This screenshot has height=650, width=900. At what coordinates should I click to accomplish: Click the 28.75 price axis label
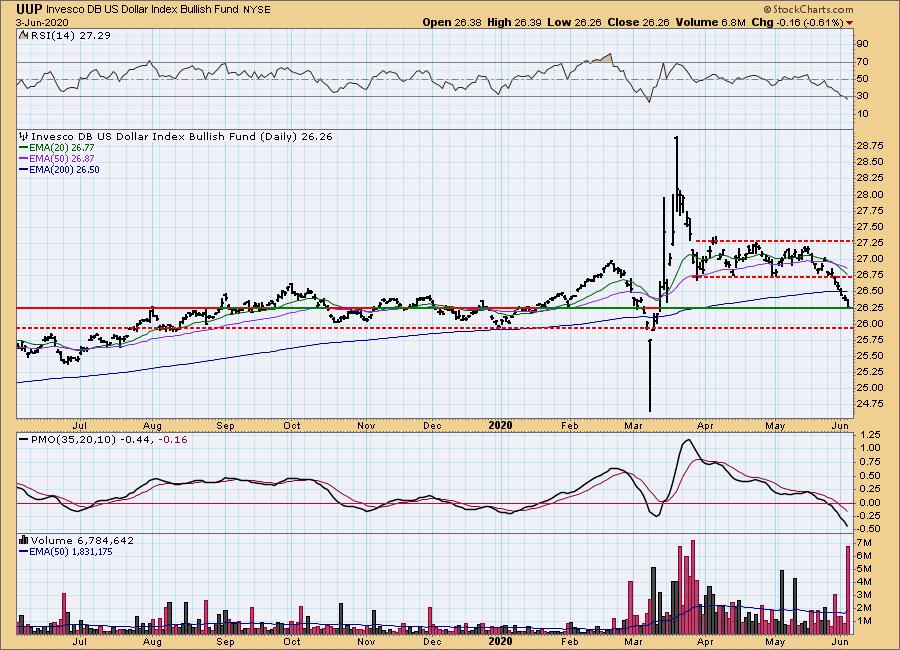click(870, 146)
